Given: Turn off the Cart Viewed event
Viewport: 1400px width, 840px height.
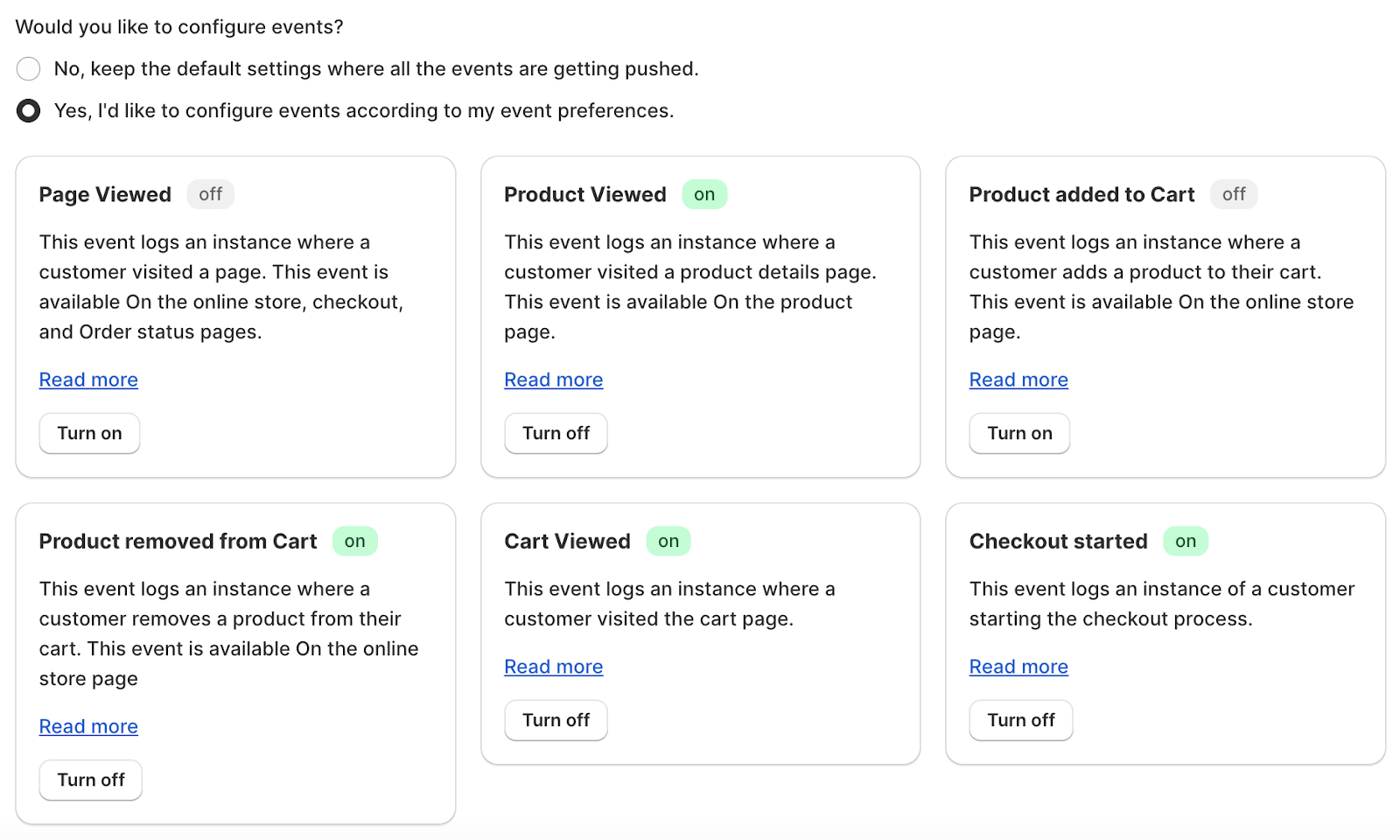Looking at the screenshot, I should 556,720.
